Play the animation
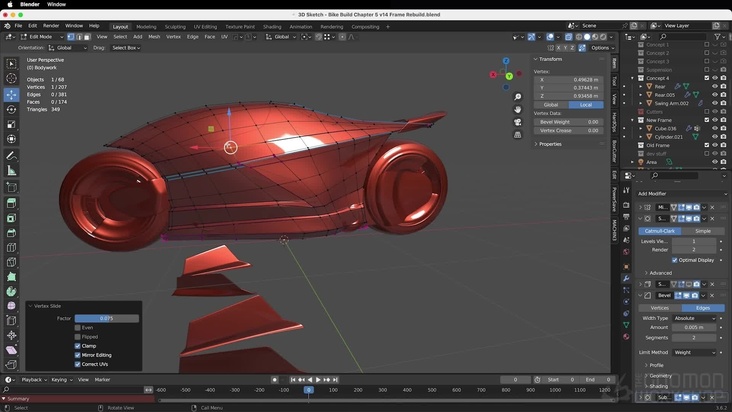The image size is (732, 412). [x=318, y=380]
